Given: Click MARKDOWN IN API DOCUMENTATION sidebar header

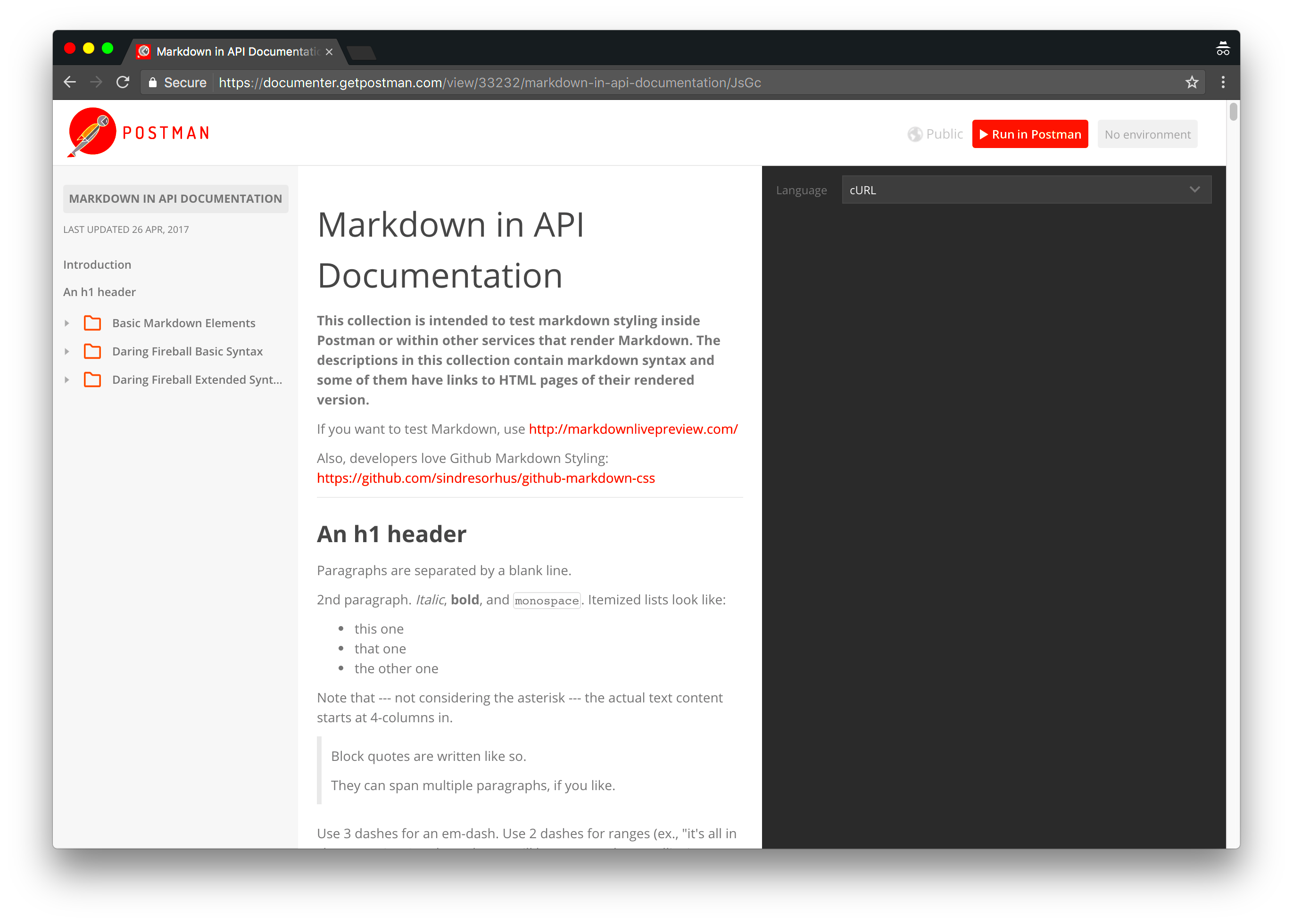Looking at the screenshot, I should (x=175, y=198).
